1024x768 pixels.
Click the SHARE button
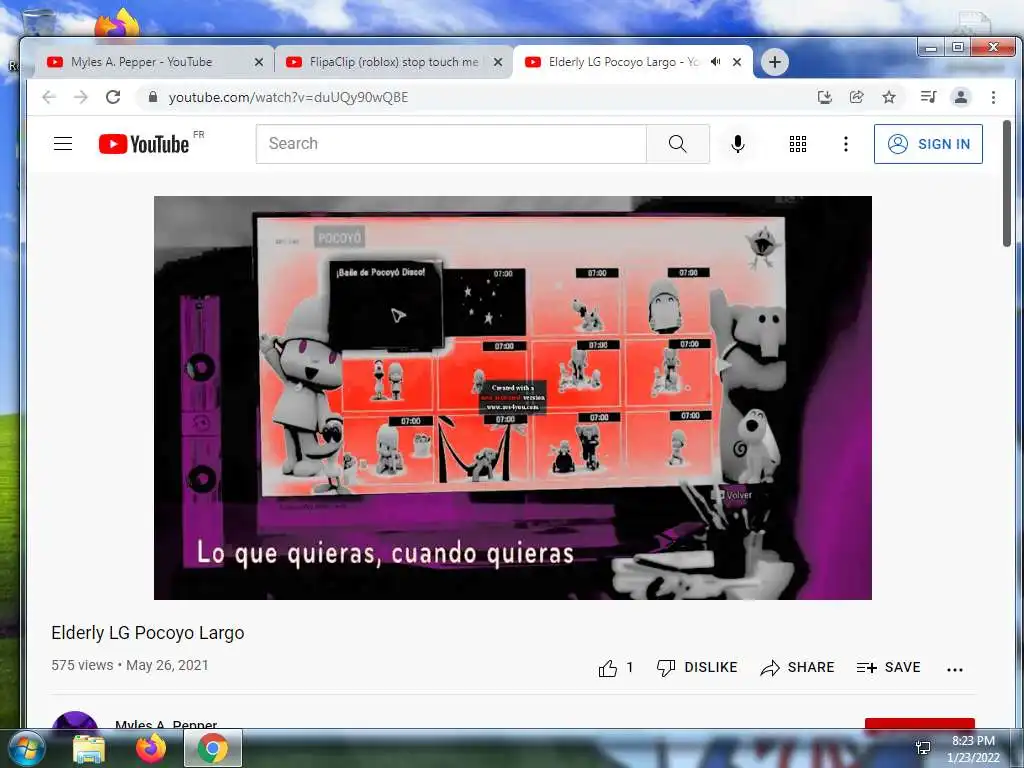(x=797, y=667)
